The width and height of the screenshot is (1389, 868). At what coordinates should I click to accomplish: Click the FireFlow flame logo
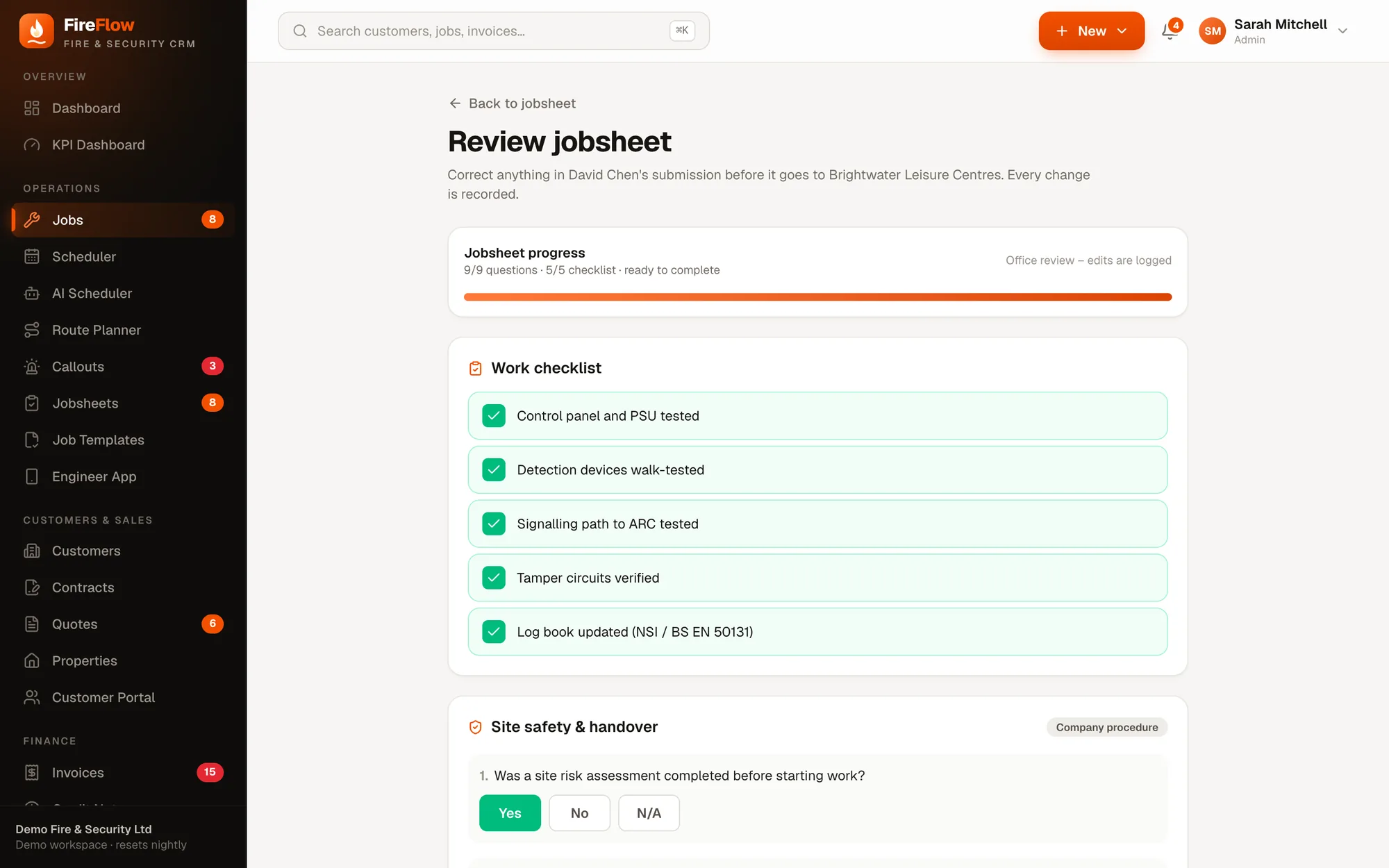click(36, 31)
